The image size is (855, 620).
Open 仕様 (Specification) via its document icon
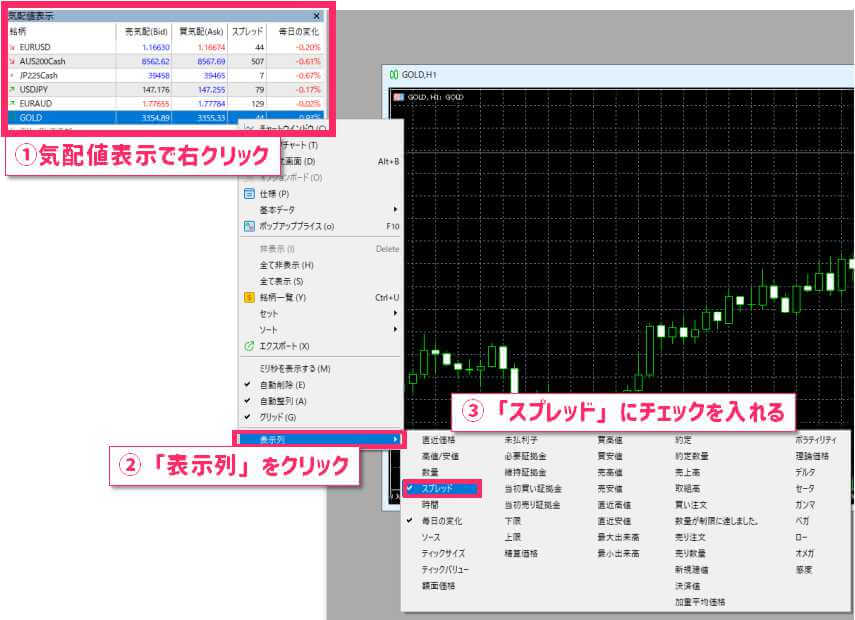point(249,195)
